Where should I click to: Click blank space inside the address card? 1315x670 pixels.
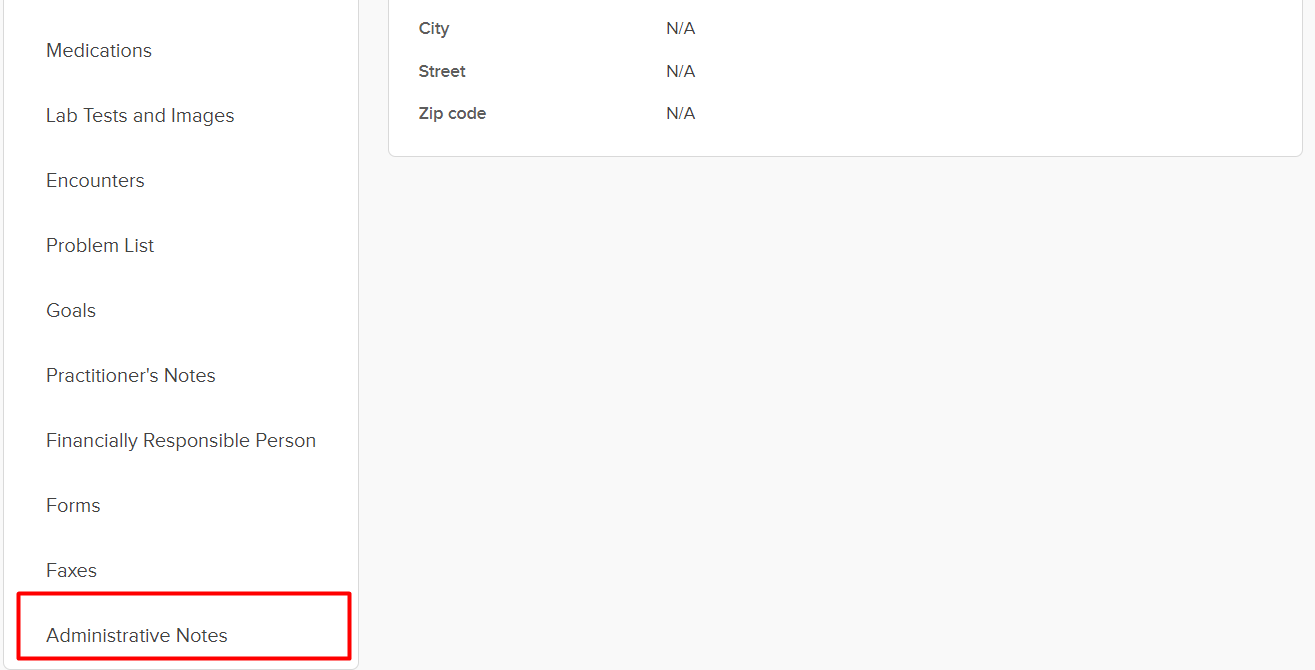click(x=1000, y=72)
